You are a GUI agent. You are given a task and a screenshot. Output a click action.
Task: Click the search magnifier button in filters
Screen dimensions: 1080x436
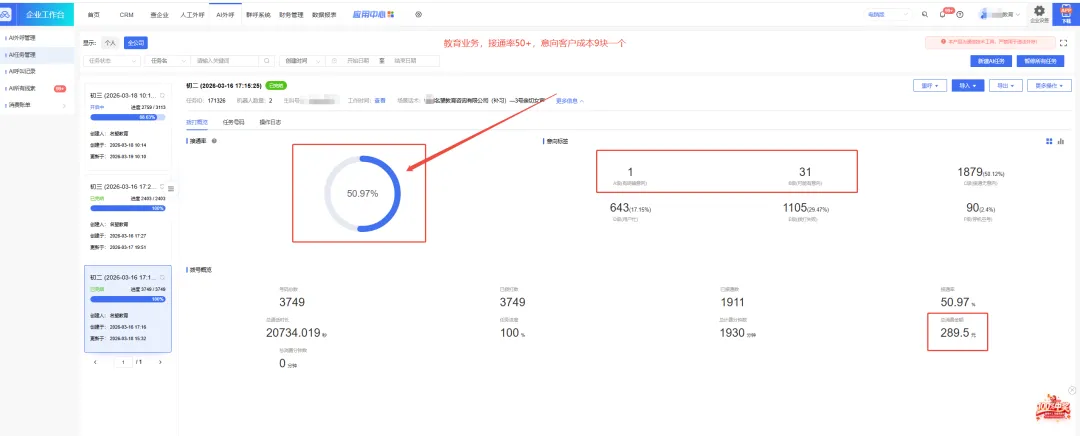[x=267, y=61]
